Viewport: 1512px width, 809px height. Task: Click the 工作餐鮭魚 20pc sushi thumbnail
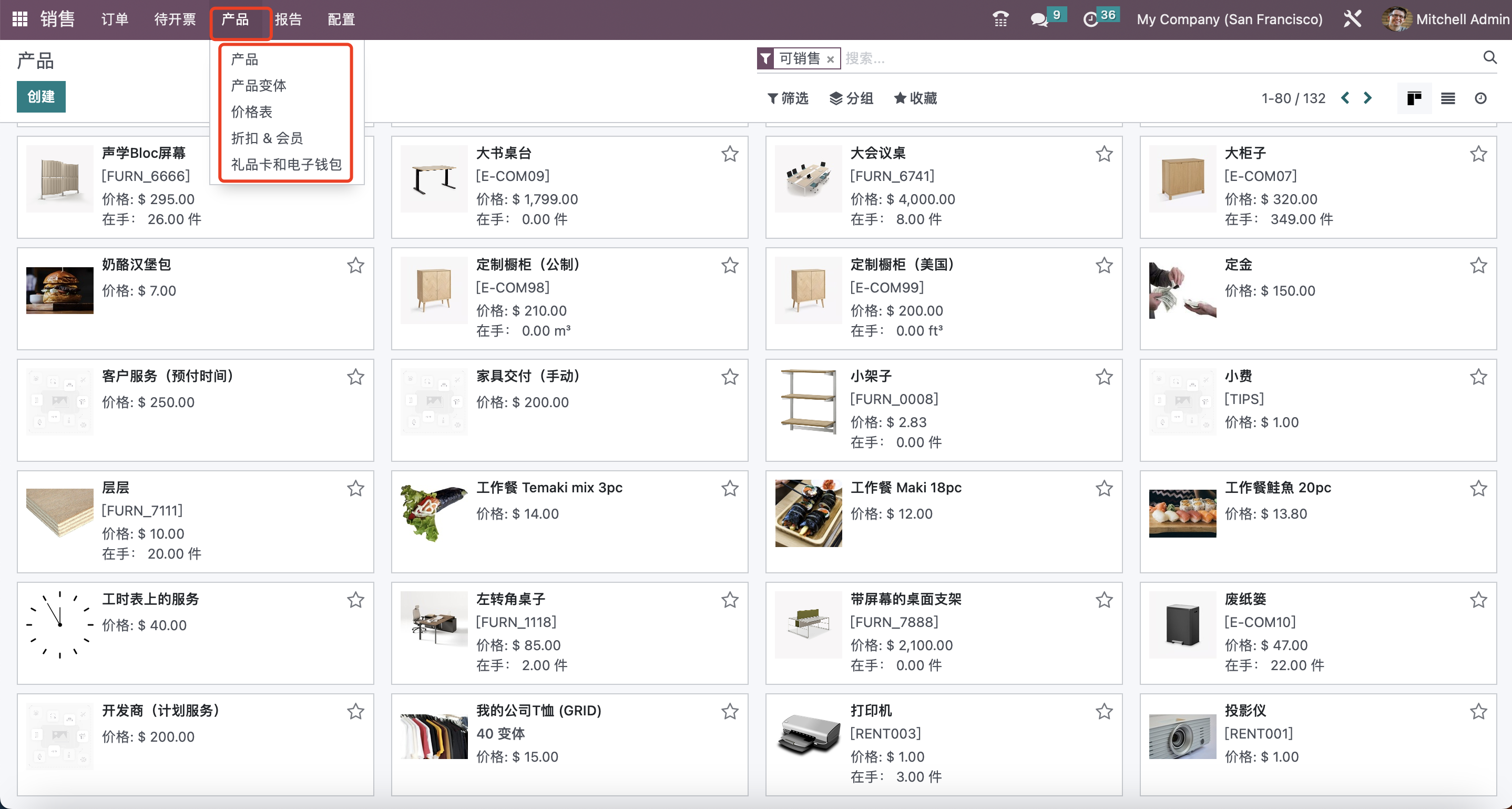tap(1182, 513)
